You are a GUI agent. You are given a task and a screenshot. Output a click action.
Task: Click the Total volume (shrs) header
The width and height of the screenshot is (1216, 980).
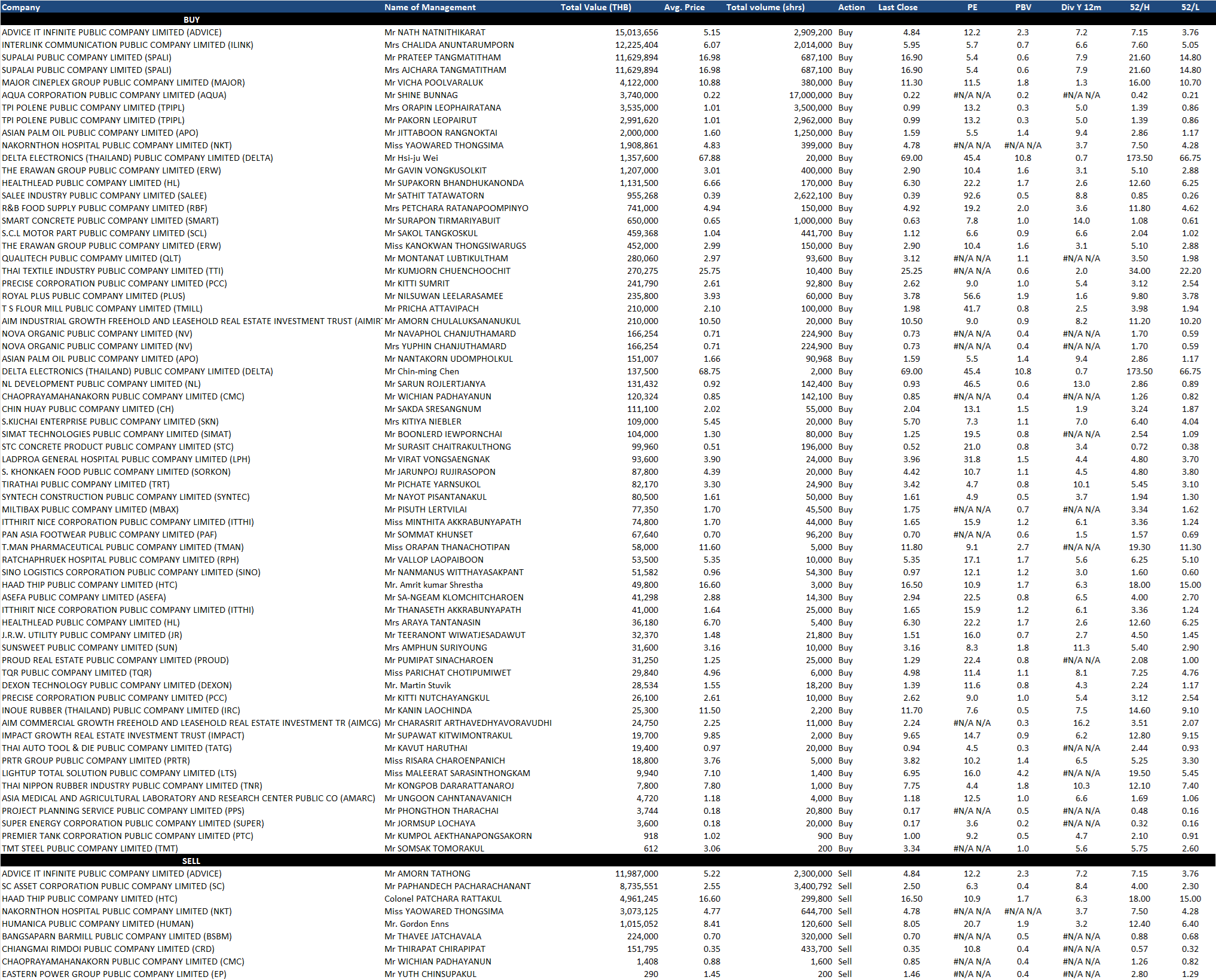[x=765, y=7]
